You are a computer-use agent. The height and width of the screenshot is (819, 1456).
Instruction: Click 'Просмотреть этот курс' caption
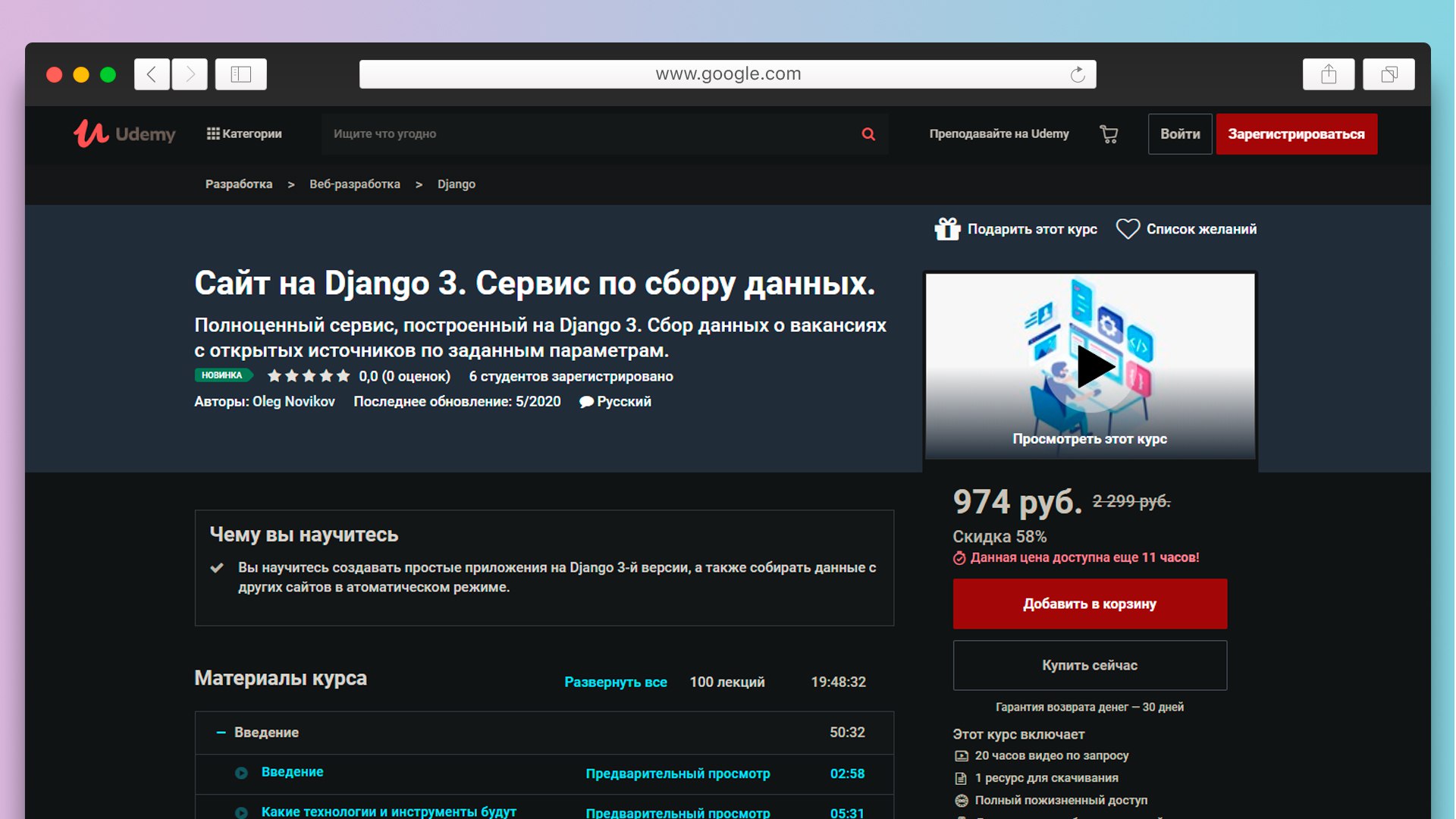(x=1090, y=439)
